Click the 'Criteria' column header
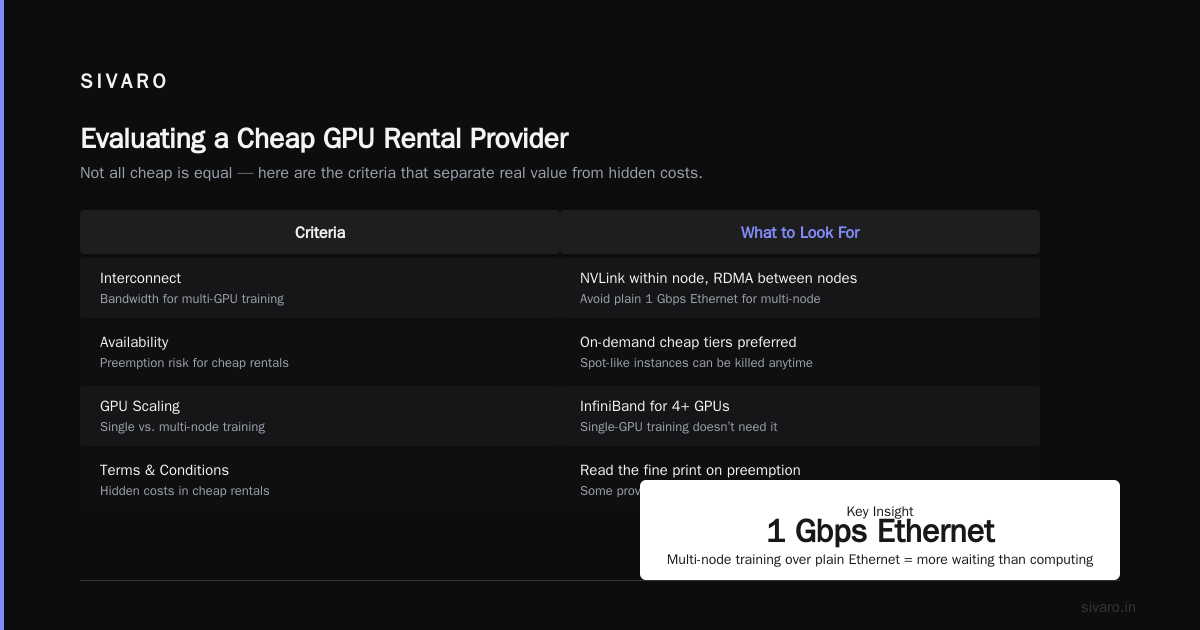The height and width of the screenshot is (630, 1200). [320, 232]
